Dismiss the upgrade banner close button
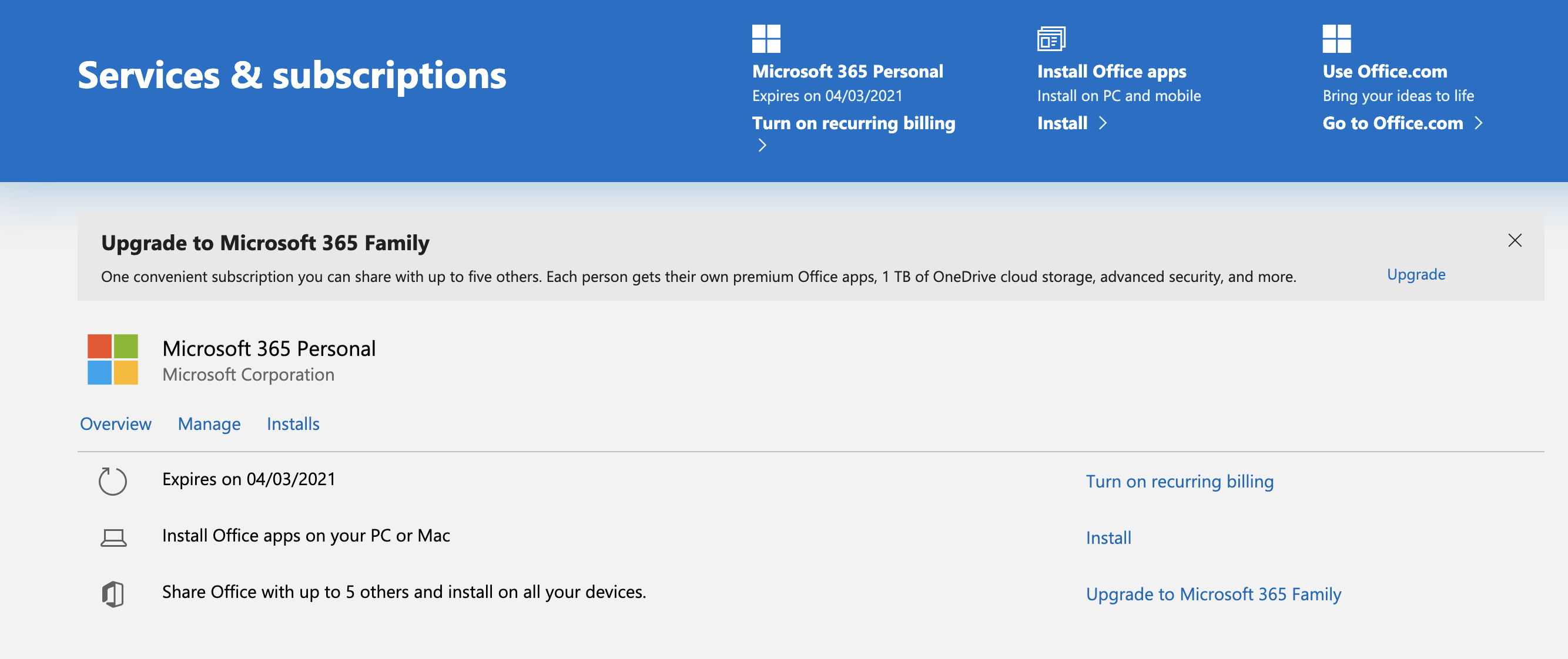The height and width of the screenshot is (659, 1568). click(x=1516, y=240)
